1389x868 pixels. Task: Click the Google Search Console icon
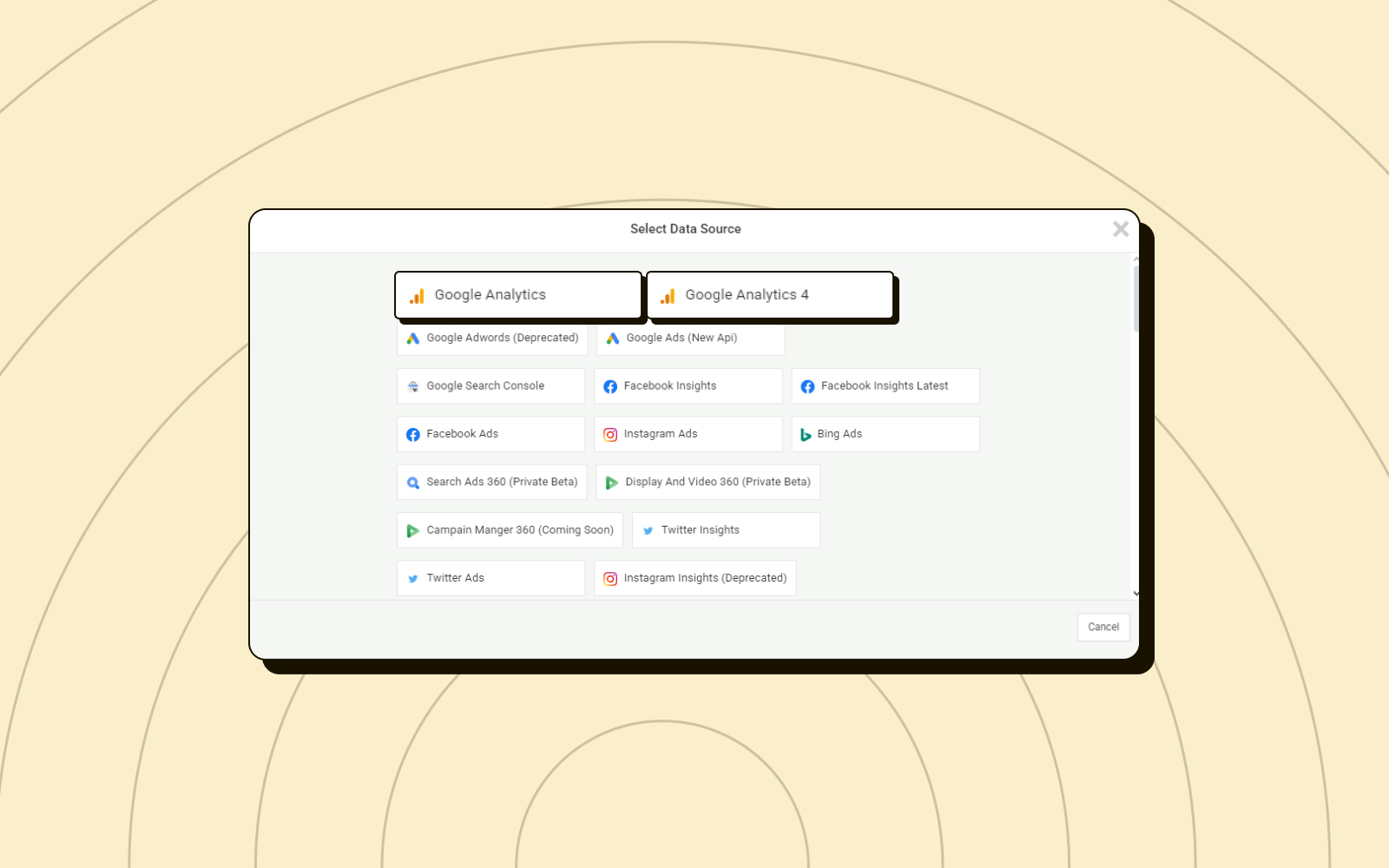tap(413, 386)
